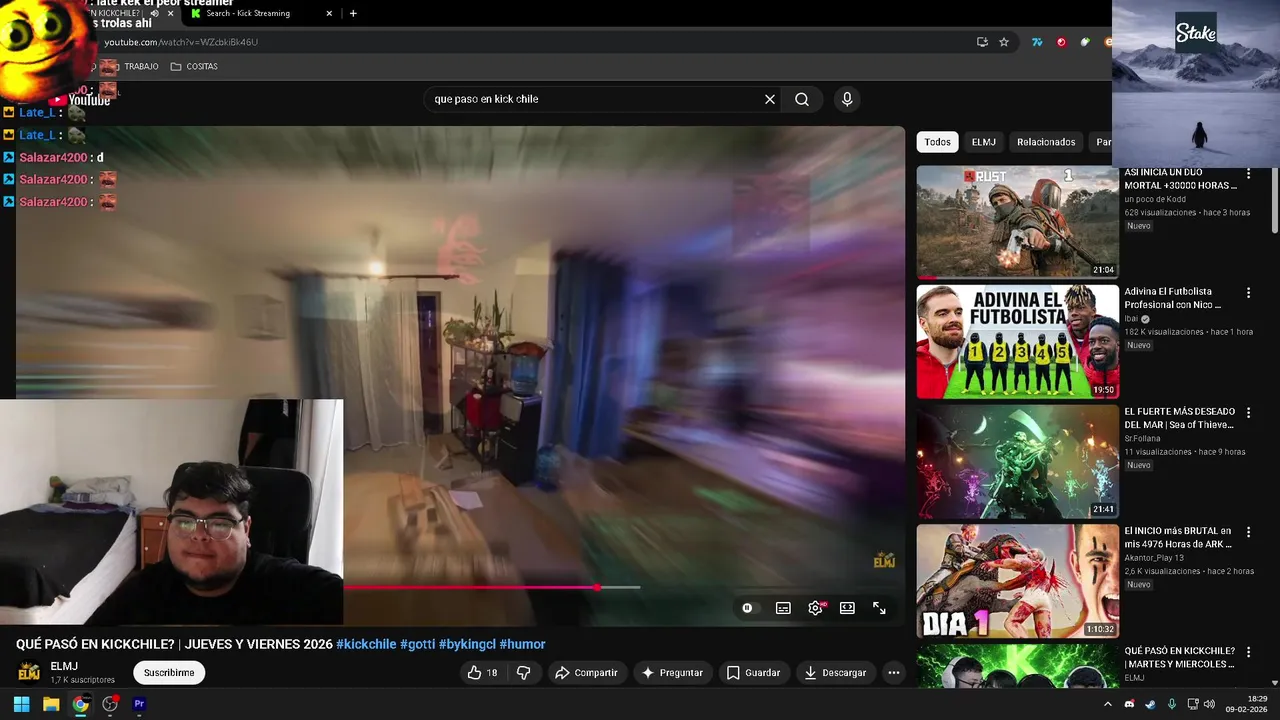The height and width of the screenshot is (720, 1280).
Task: Select the Relacionados filter chip
Action: coord(1046,142)
